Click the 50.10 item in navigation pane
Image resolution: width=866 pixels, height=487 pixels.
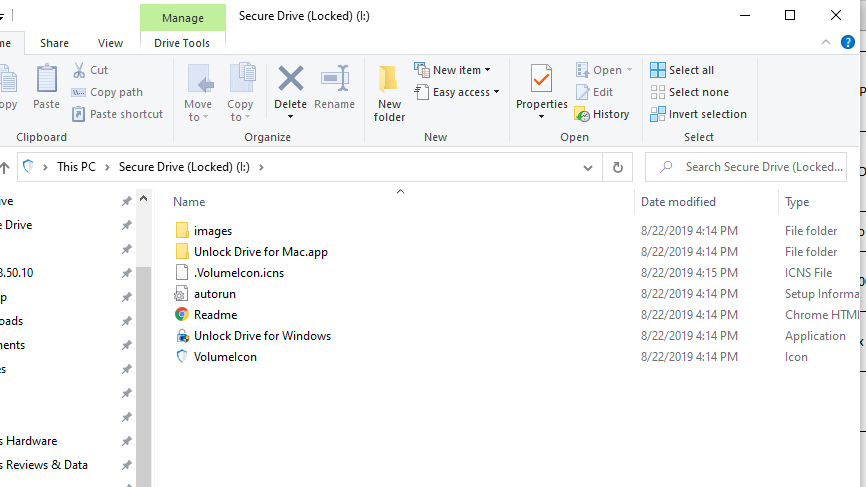point(17,273)
